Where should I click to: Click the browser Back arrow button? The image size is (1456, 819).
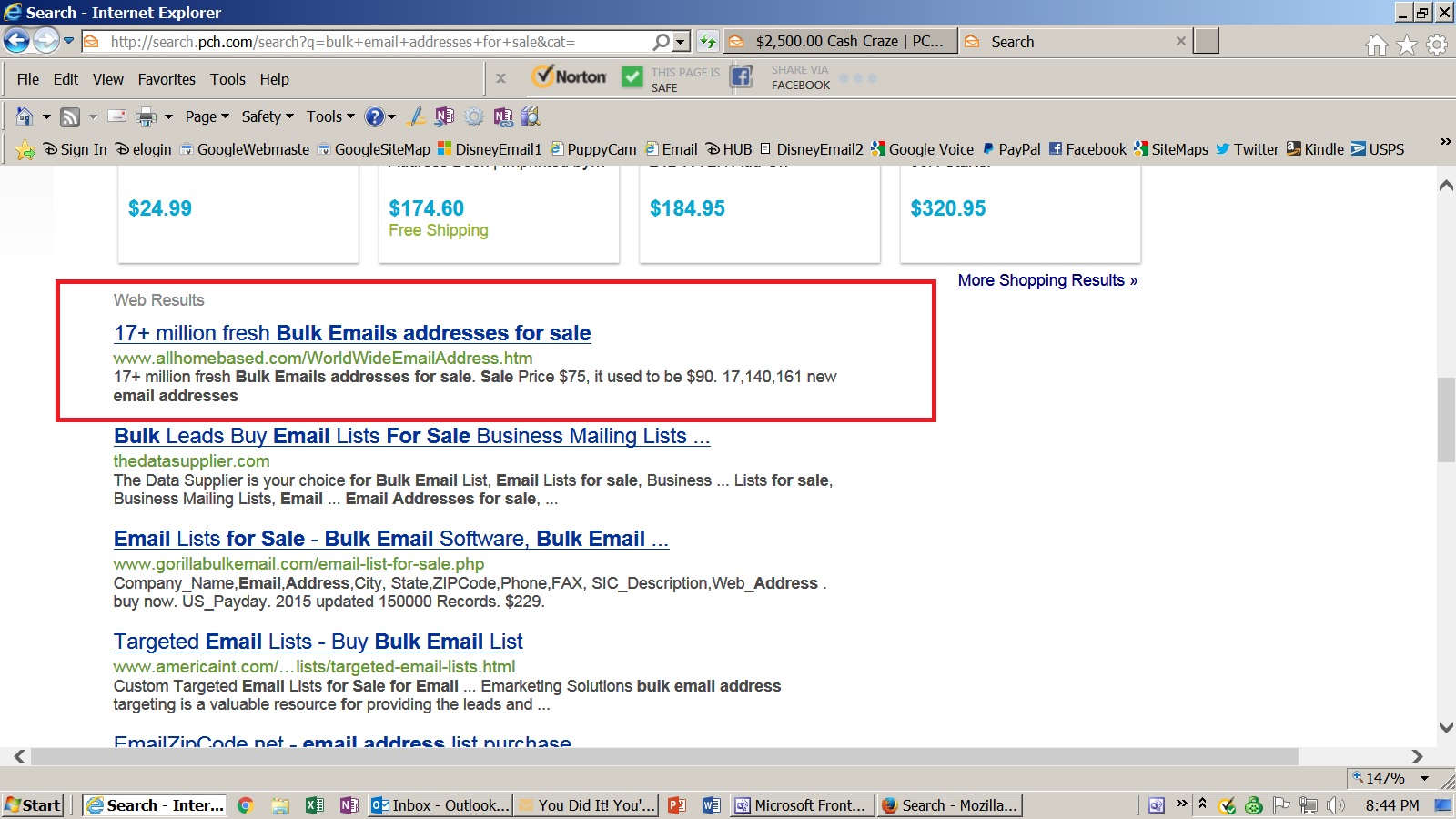coord(16,41)
